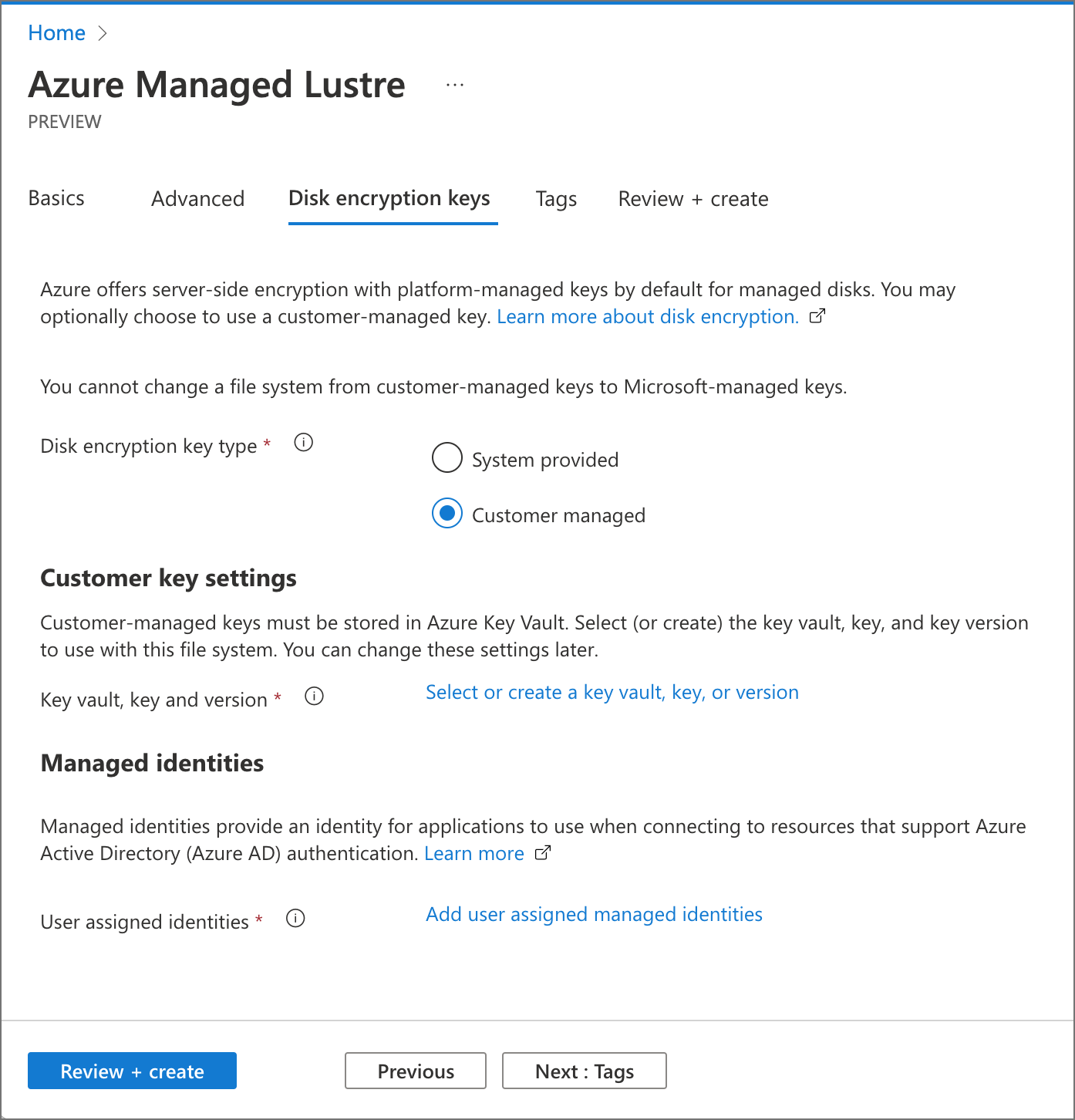Open the ellipsis menu beside Azure Managed Lustre

[455, 85]
